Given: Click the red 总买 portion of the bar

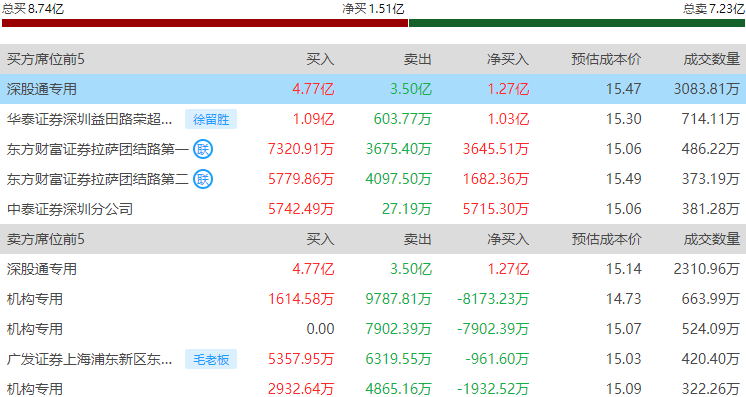Looking at the screenshot, I should 205,23.
